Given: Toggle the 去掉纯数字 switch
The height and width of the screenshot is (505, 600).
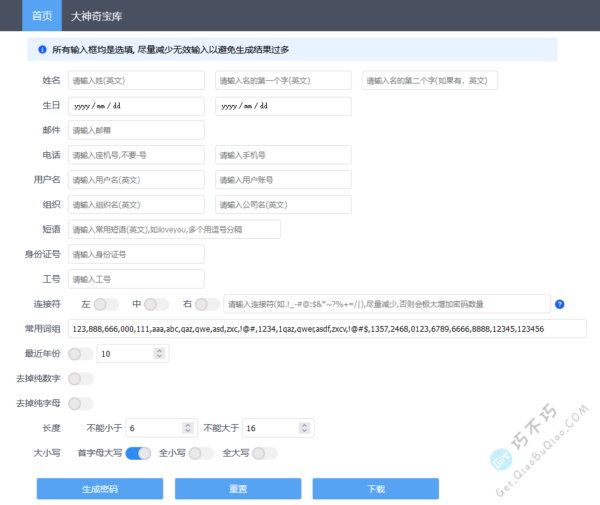Looking at the screenshot, I should click(81, 378).
